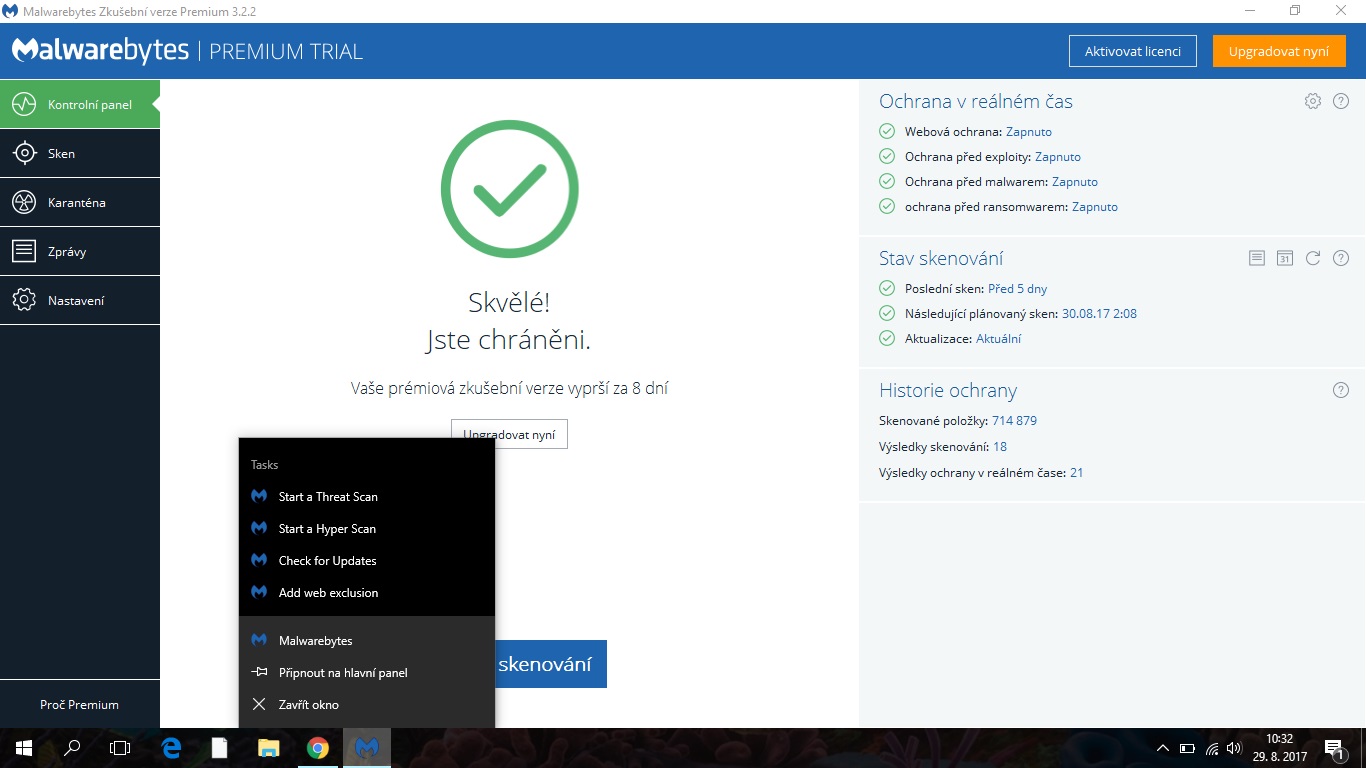Viewport: 1366px width, 768px height.
Task: Toggle Webová ochrana Zapnuto link
Action: point(1028,131)
